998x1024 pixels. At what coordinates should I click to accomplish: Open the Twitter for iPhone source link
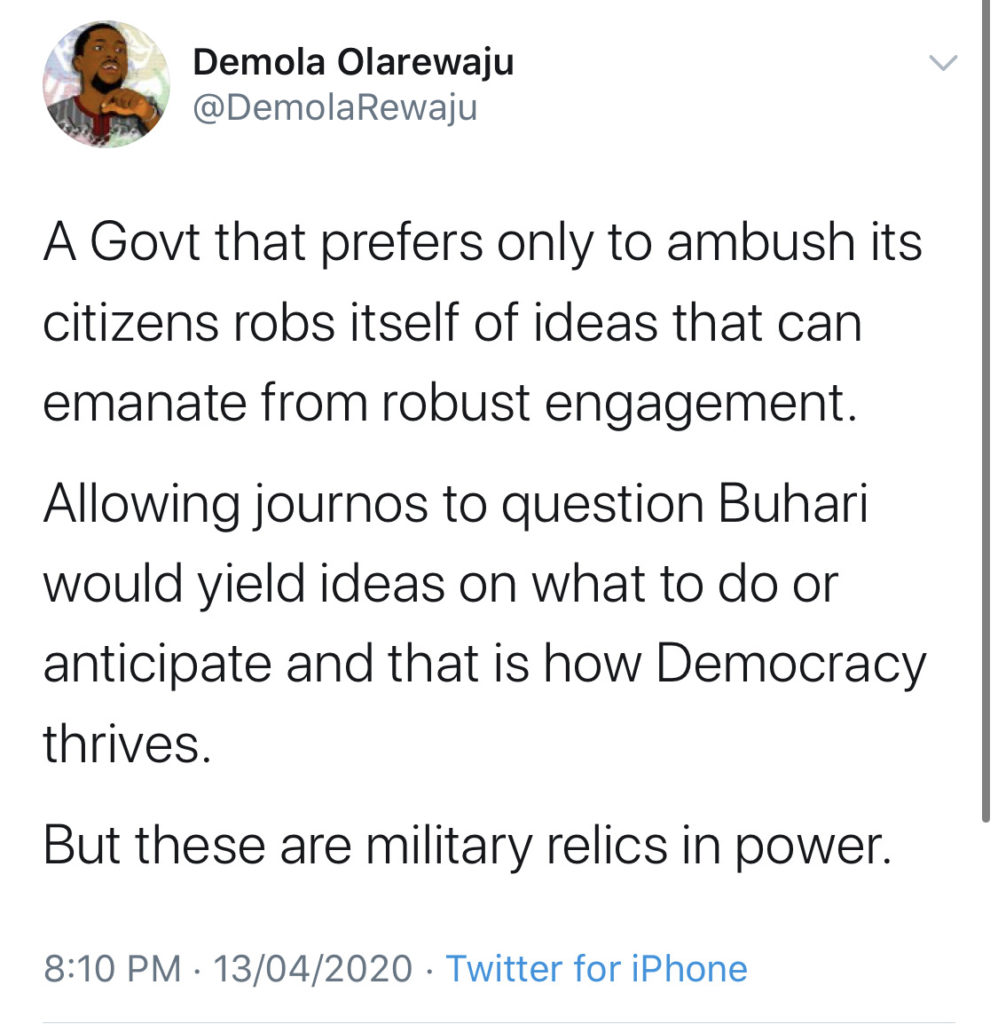(596, 968)
